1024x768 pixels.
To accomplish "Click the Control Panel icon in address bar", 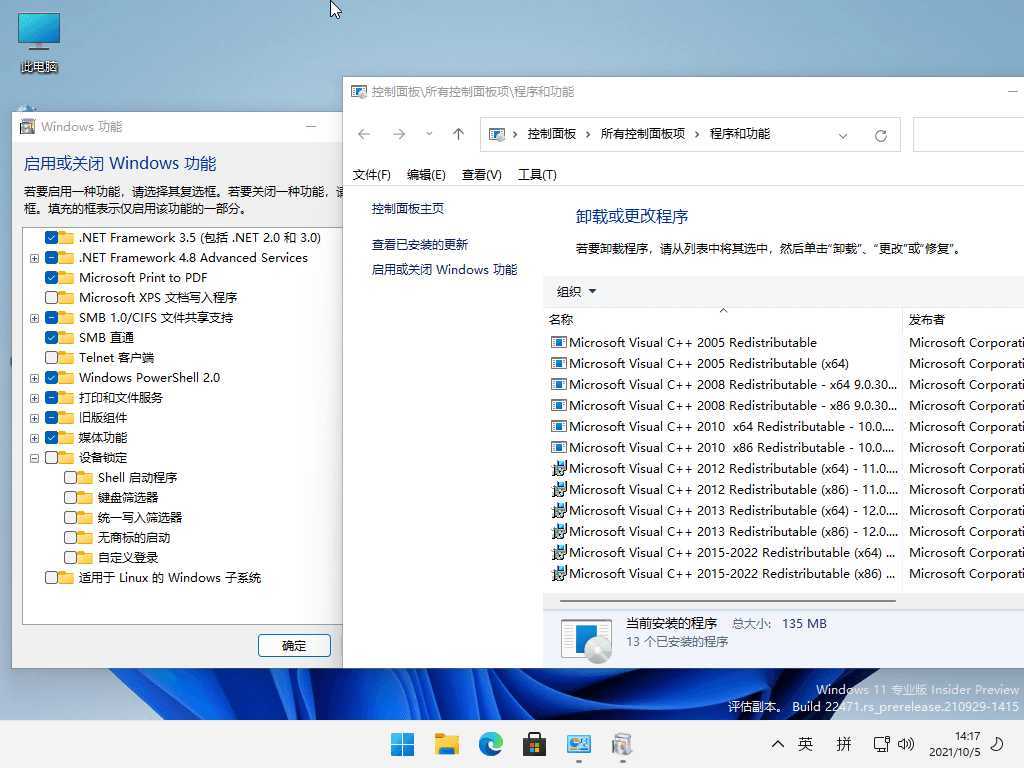I will click(497, 135).
